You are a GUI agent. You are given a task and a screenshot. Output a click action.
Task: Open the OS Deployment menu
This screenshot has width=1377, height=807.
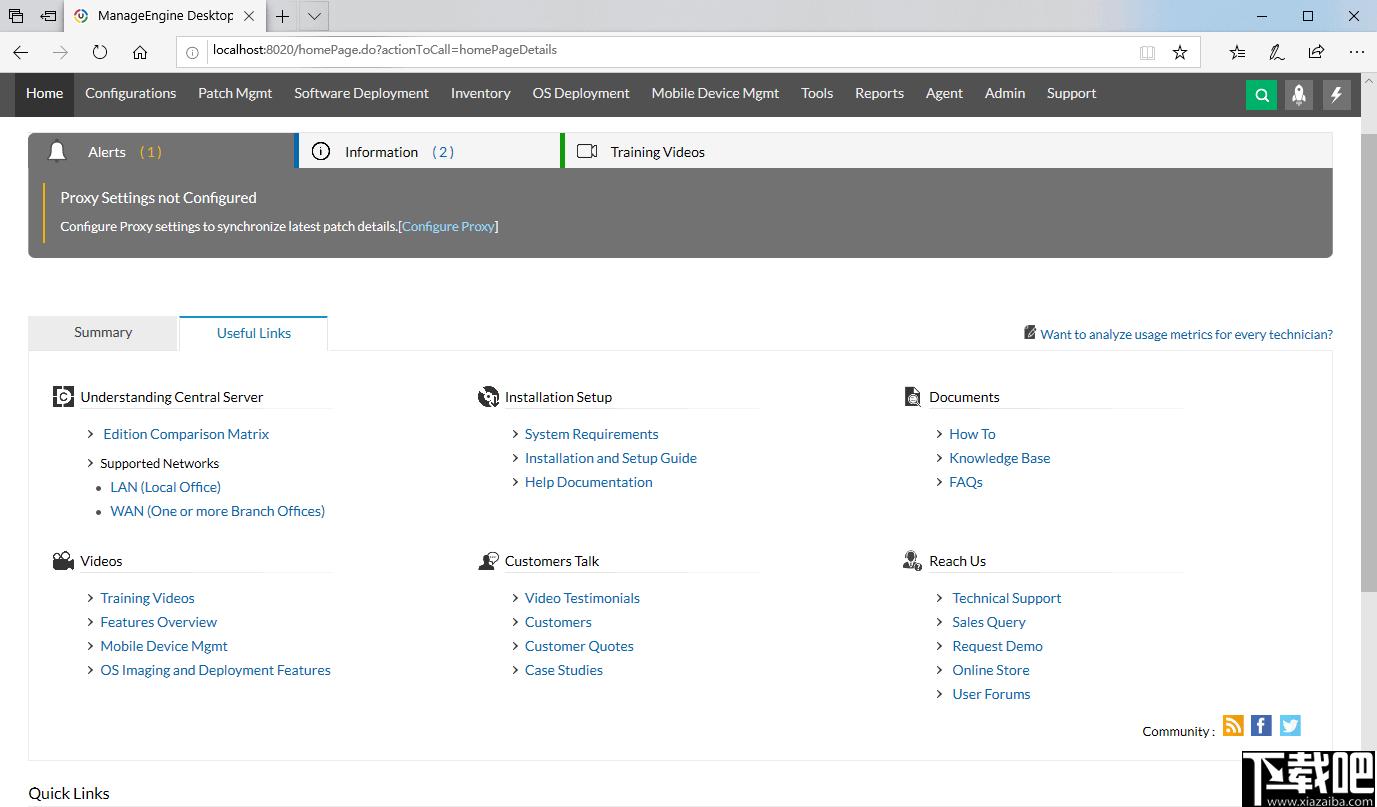click(581, 93)
